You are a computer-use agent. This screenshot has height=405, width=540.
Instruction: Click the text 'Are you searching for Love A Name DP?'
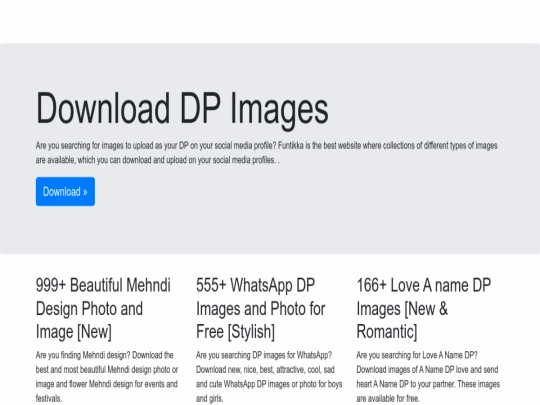[417, 355]
